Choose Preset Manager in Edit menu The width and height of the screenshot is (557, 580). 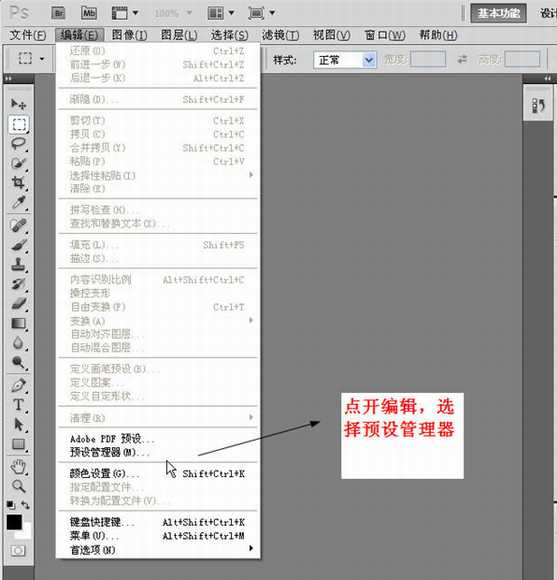[158, 452]
